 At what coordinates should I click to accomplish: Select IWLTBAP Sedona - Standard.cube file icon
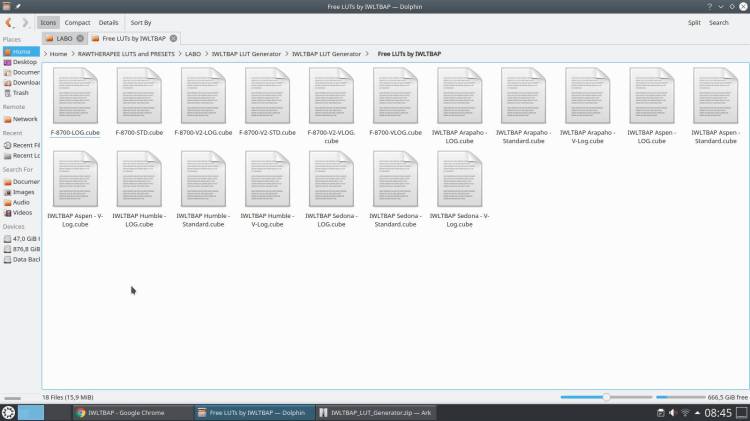tap(396, 178)
